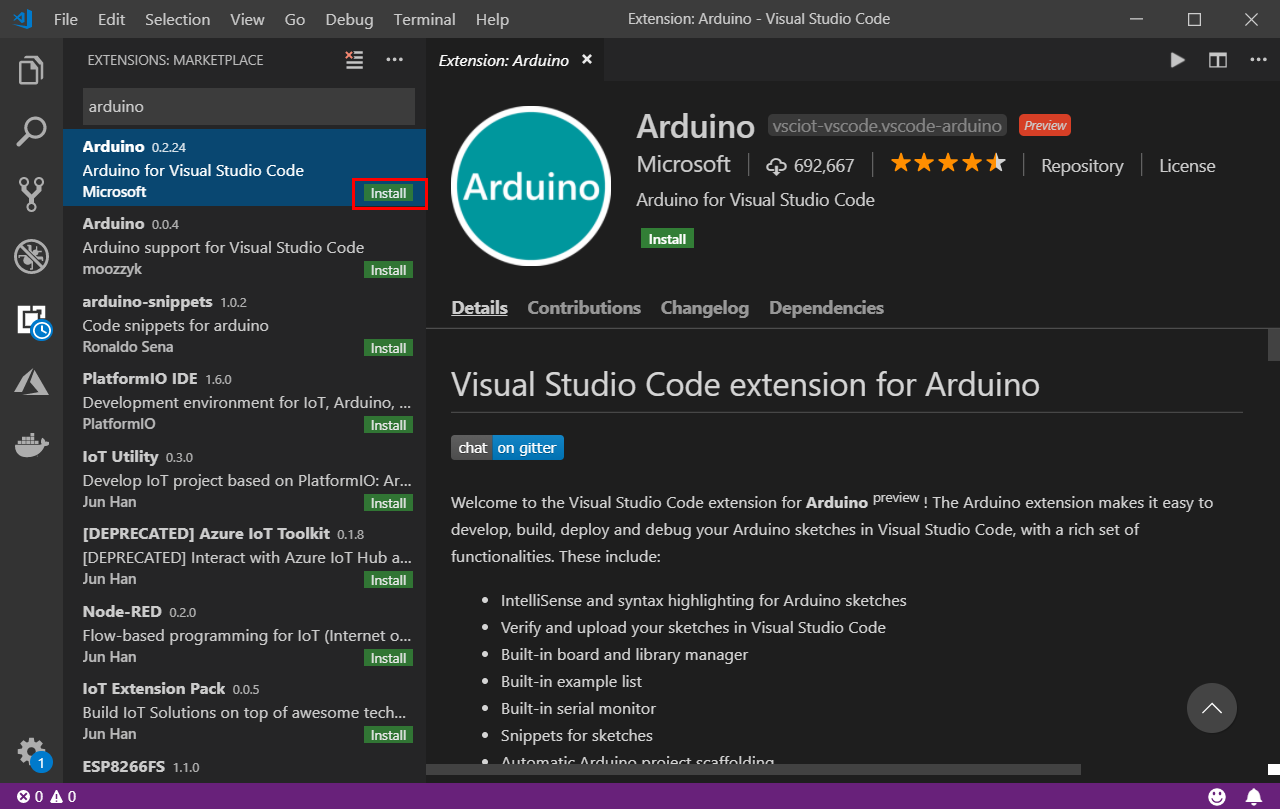Click Install in the extension details header
The image size is (1280, 809).
click(x=667, y=239)
